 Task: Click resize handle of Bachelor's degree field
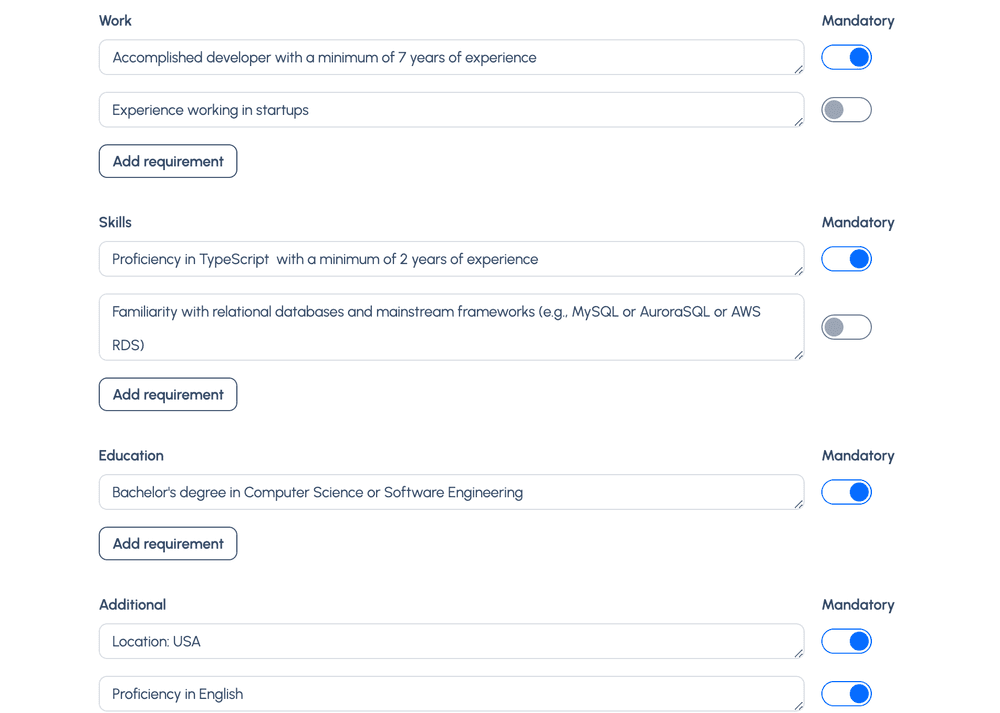(x=798, y=504)
